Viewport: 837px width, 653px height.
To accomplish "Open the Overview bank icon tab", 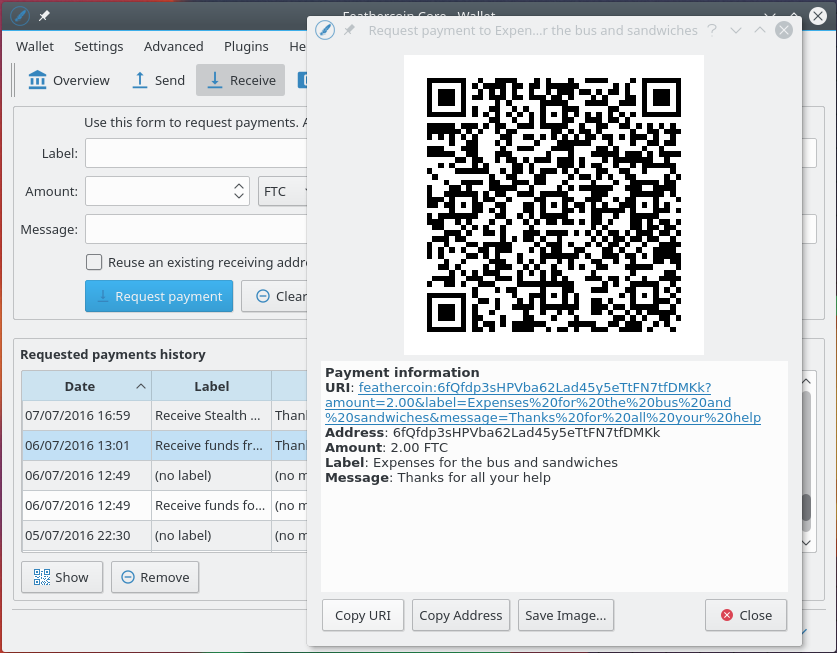I will pos(69,80).
